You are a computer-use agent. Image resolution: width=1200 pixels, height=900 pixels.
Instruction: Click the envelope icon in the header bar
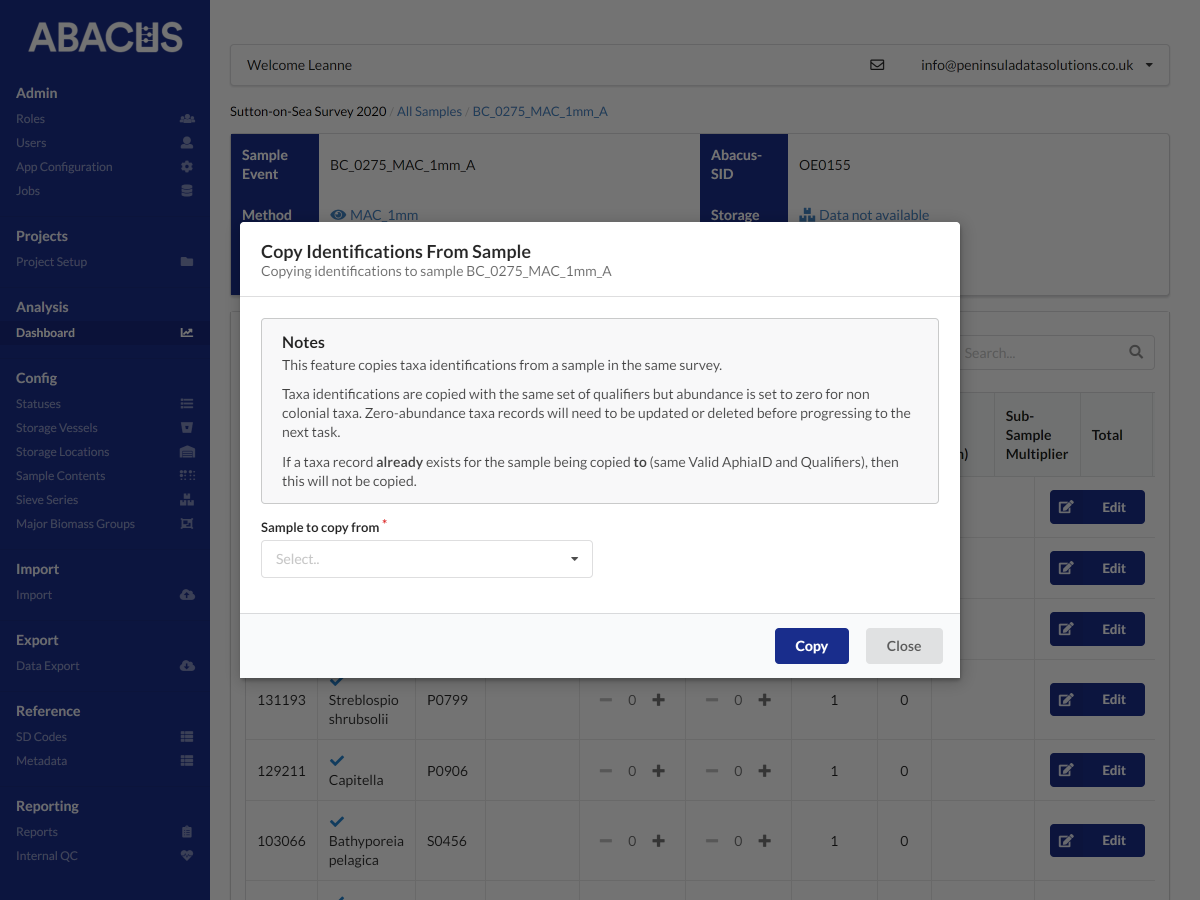pos(877,64)
